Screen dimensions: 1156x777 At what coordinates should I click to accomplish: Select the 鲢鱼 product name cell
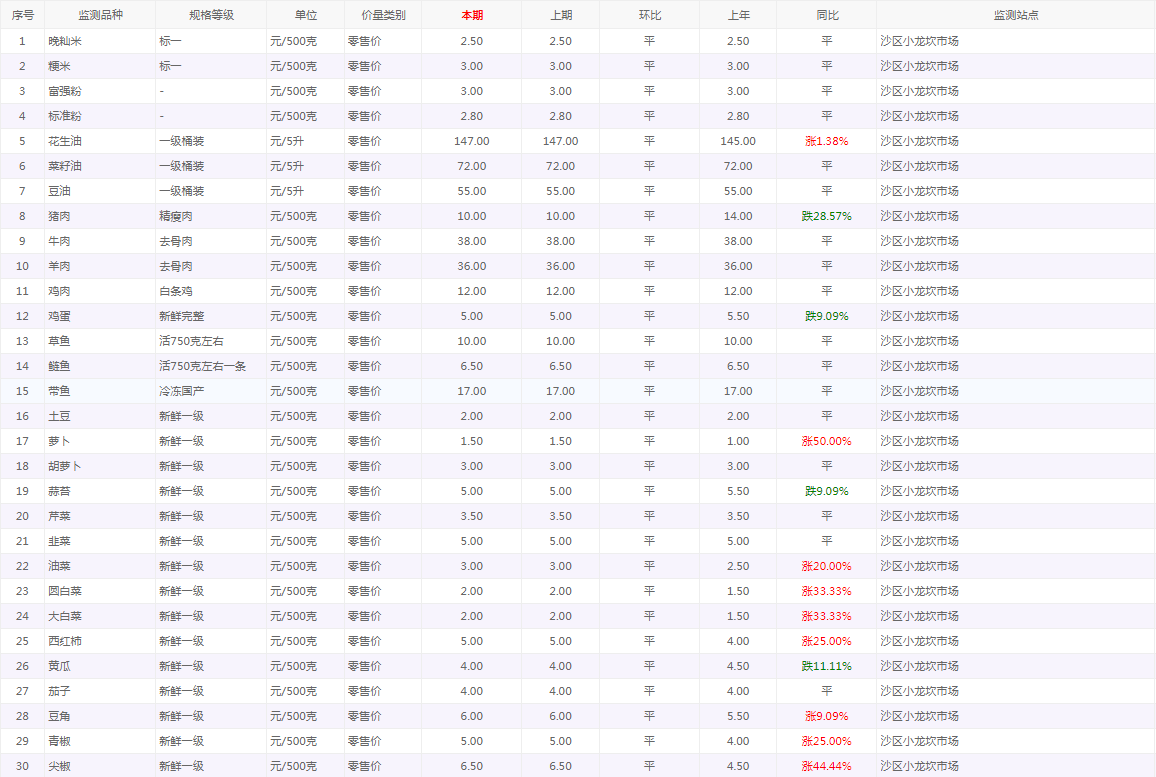pos(59,366)
